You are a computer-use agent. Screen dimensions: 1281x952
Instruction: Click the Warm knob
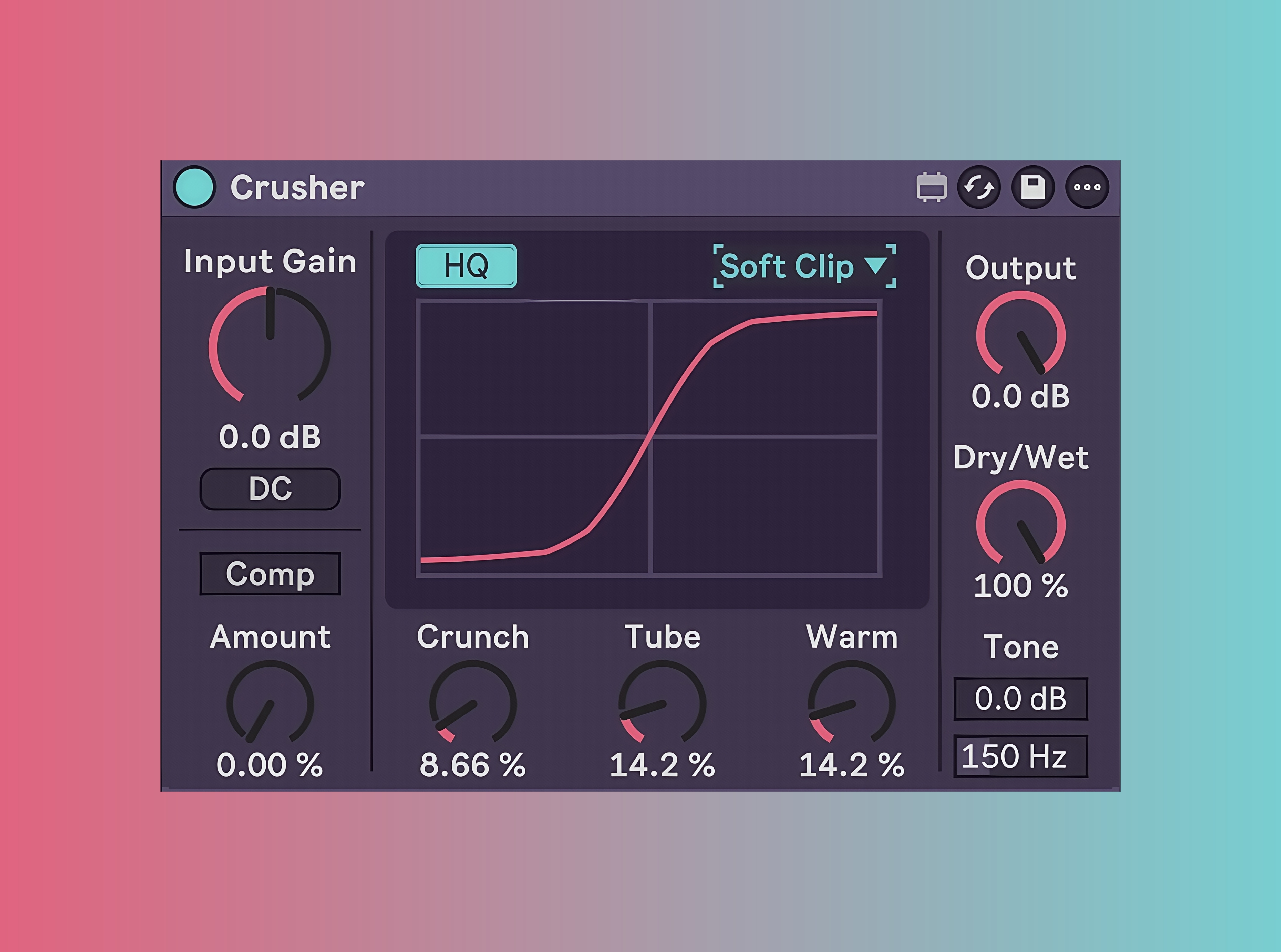click(851, 704)
